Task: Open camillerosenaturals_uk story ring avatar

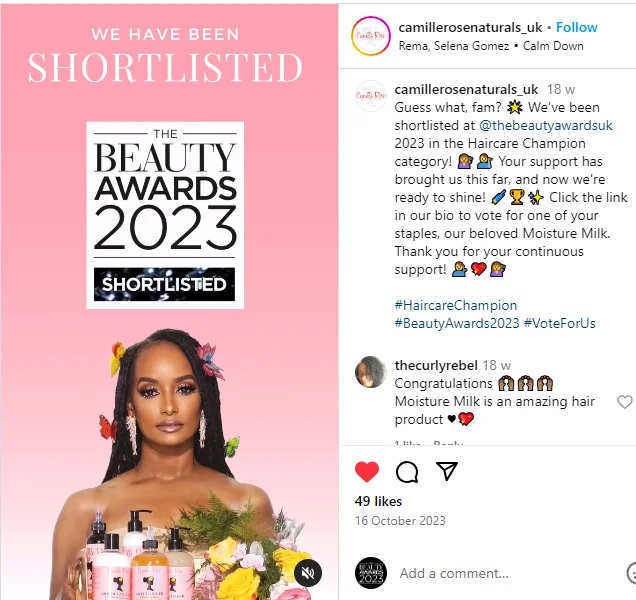Action: (371, 36)
